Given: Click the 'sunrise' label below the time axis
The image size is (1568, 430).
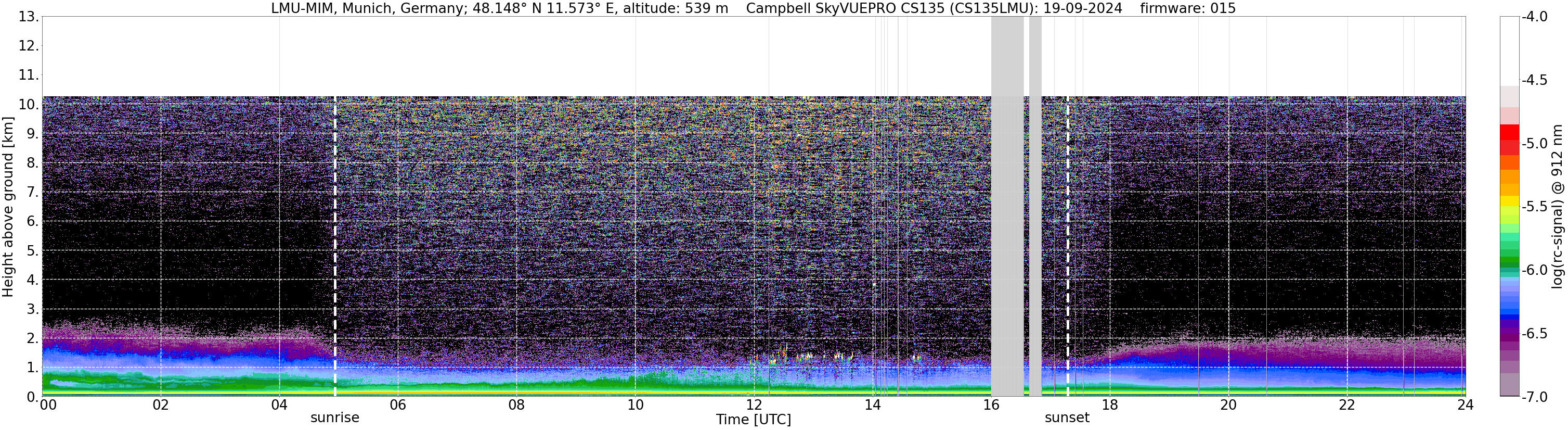Looking at the screenshot, I should 335,418.
